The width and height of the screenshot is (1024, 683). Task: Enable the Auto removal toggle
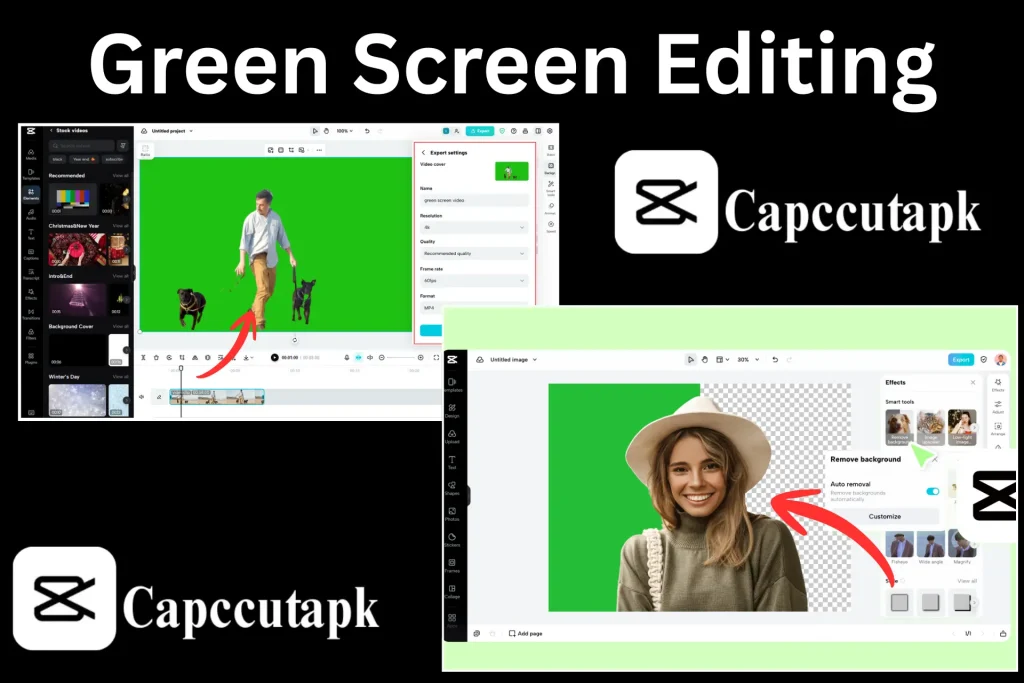933,492
